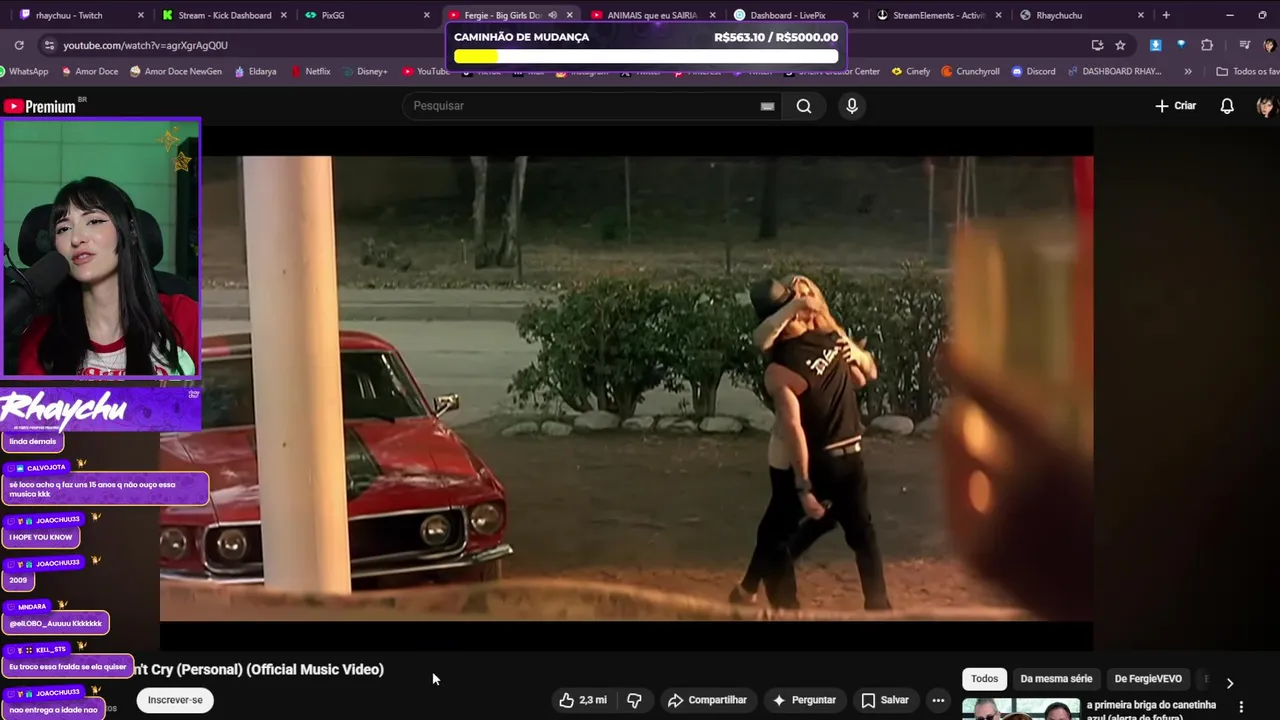Screen dimensions: 1280x720
Task: Open the site info icon in address bar
Action: [x=49, y=45]
